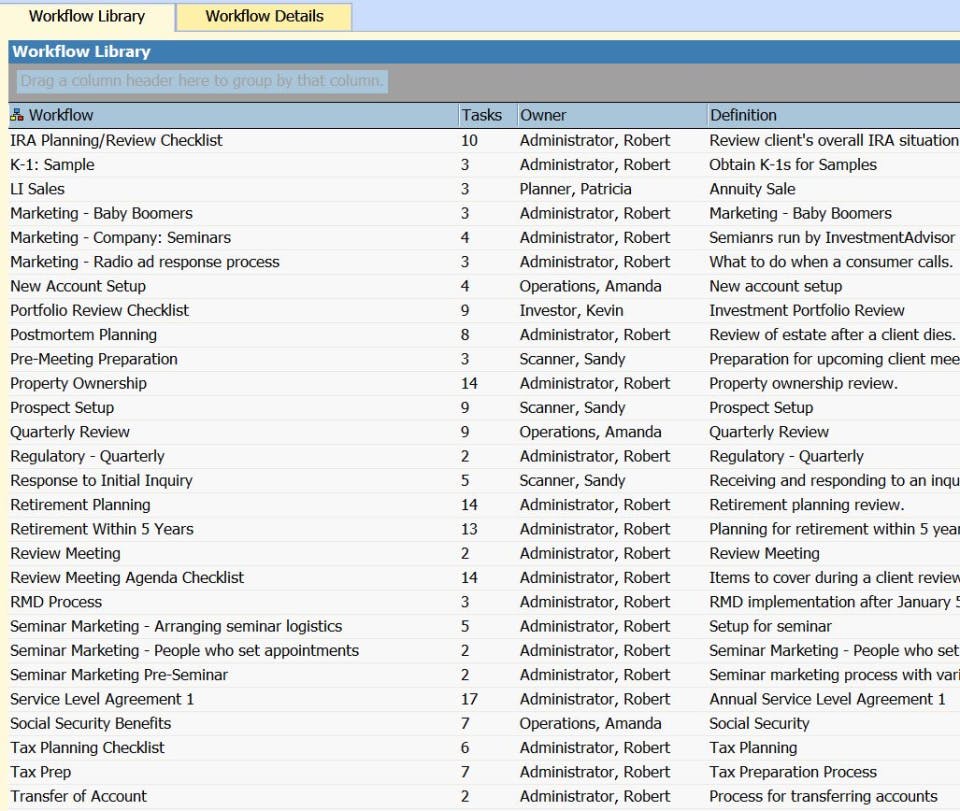Click 'Obtain K-1s for Samples' definition
This screenshot has width=960, height=811.
(x=793, y=165)
